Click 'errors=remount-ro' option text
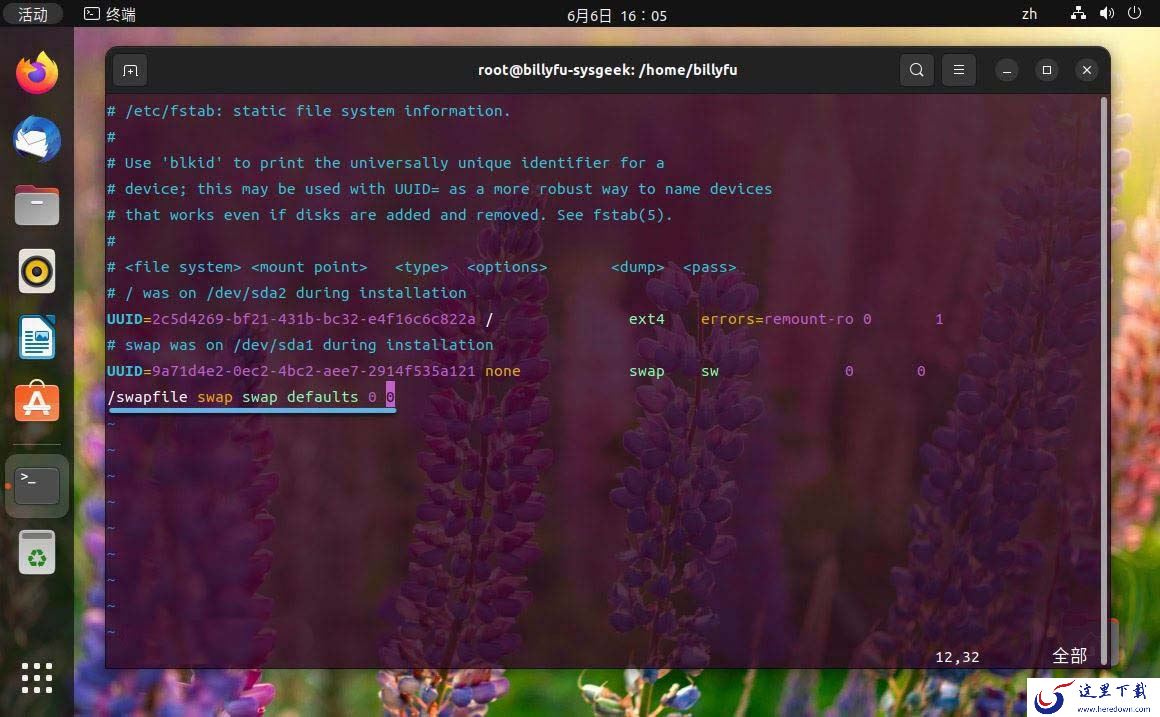This screenshot has width=1160, height=717. coord(777,319)
